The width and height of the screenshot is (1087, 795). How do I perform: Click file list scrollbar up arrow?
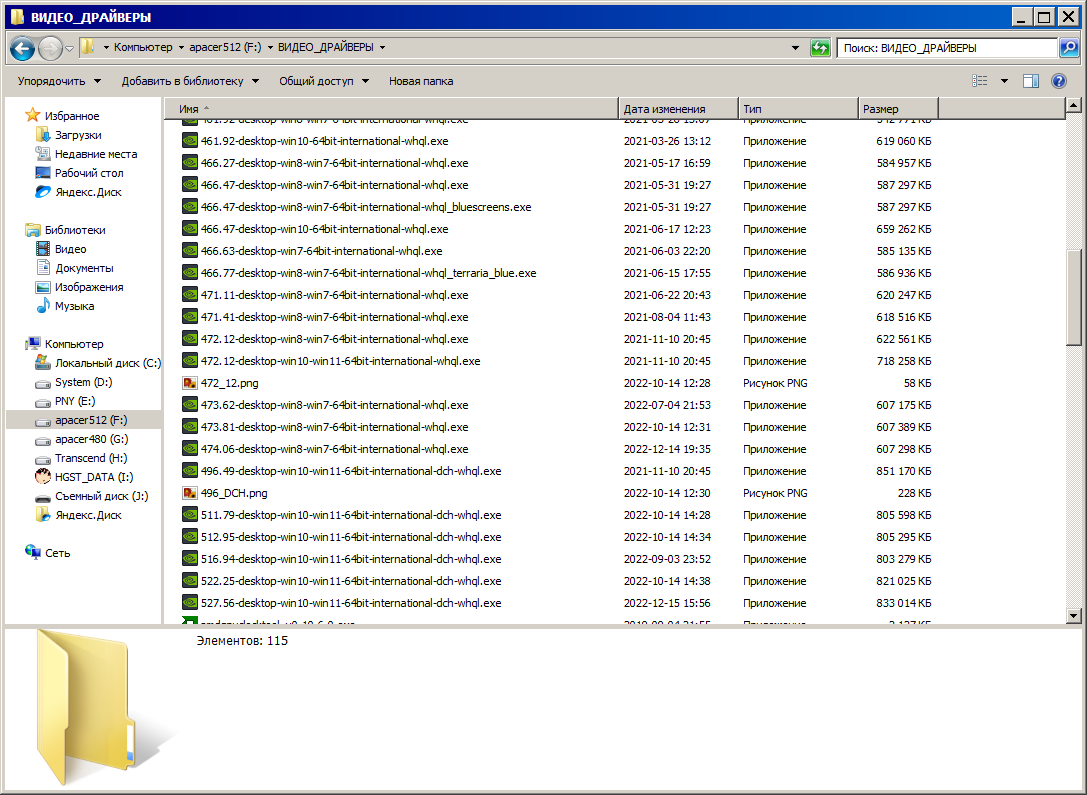1074,106
